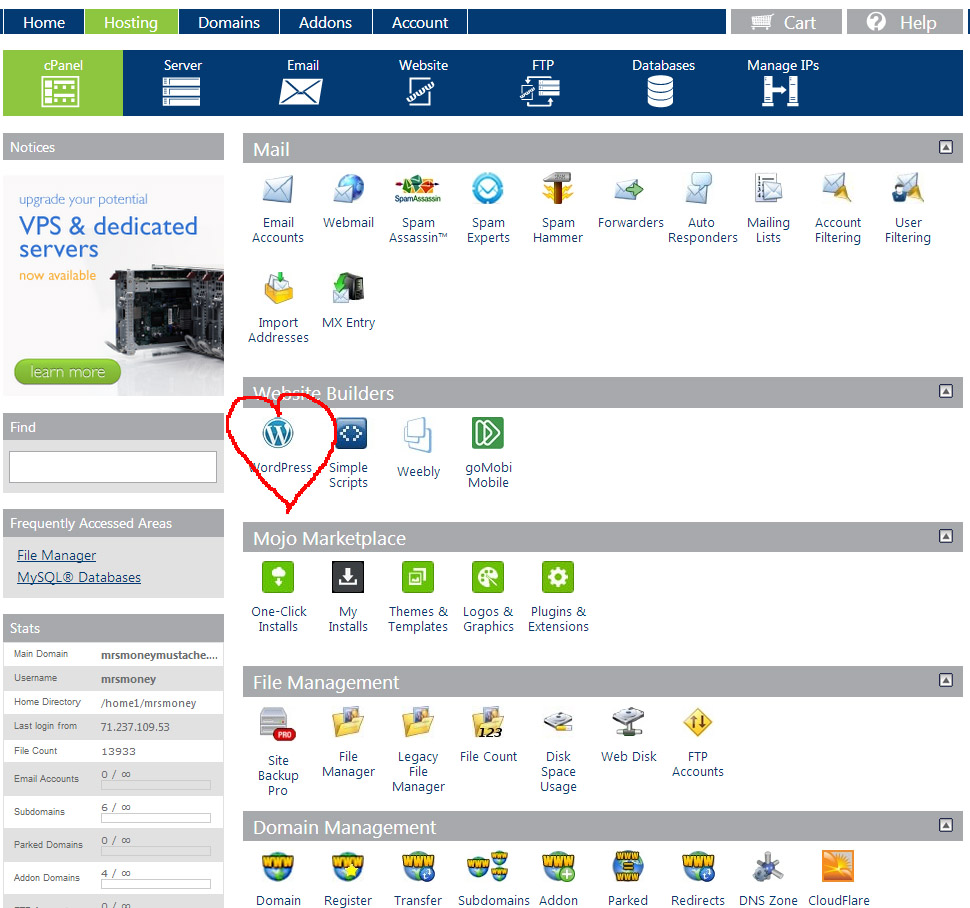Image resolution: width=970 pixels, height=908 pixels.
Task: Launch SpamAssassin from the Mail section
Action: point(418,190)
